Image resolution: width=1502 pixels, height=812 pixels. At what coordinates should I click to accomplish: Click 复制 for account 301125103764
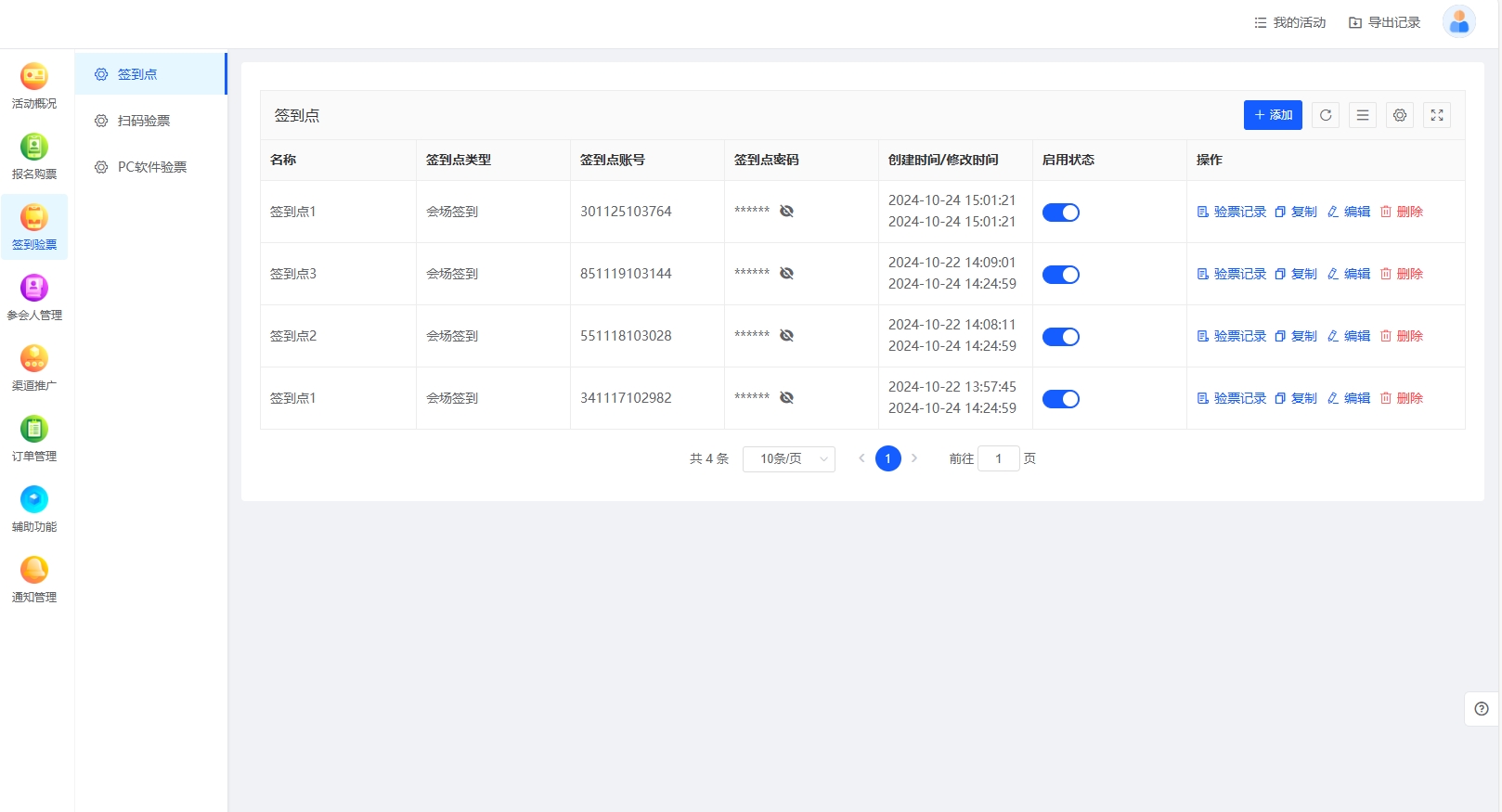1296,212
